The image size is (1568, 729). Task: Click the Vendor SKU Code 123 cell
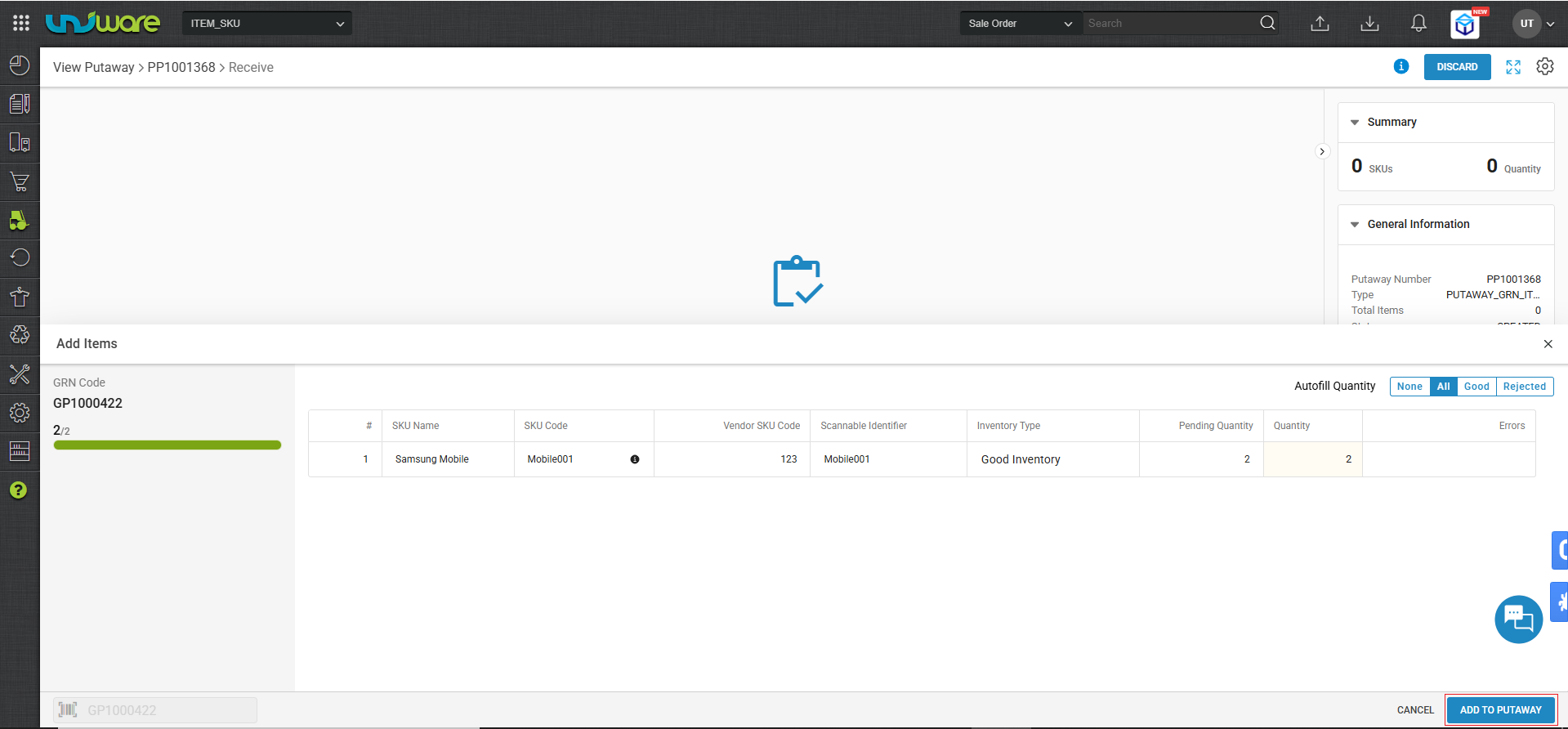pyautogui.click(x=732, y=459)
